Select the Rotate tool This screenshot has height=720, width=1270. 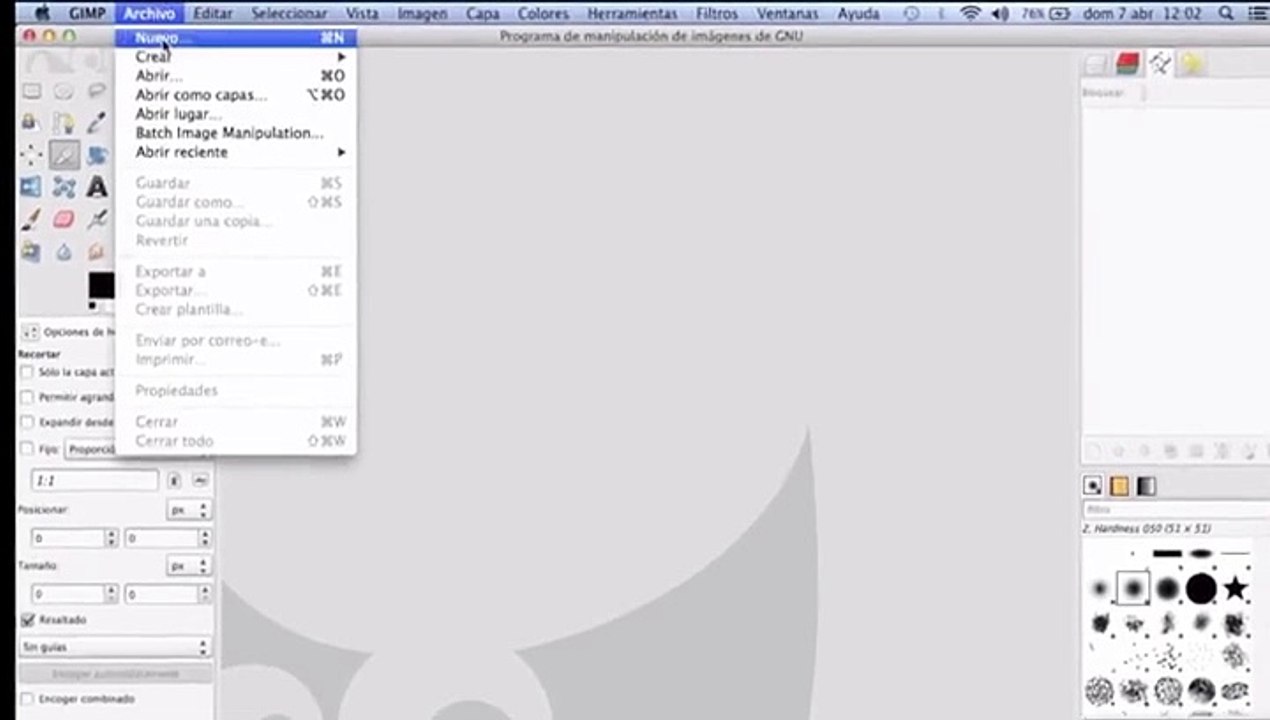(x=96, y=155)
